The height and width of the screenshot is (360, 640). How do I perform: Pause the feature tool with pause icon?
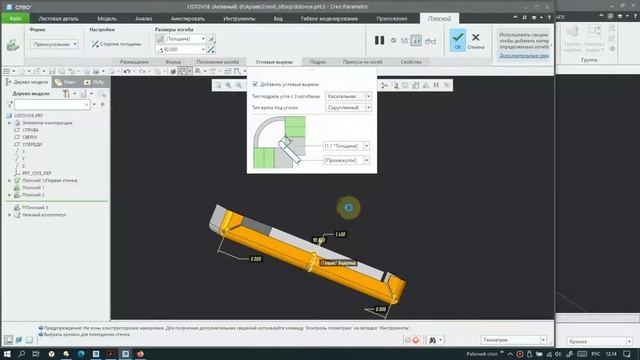click(380, 40)
